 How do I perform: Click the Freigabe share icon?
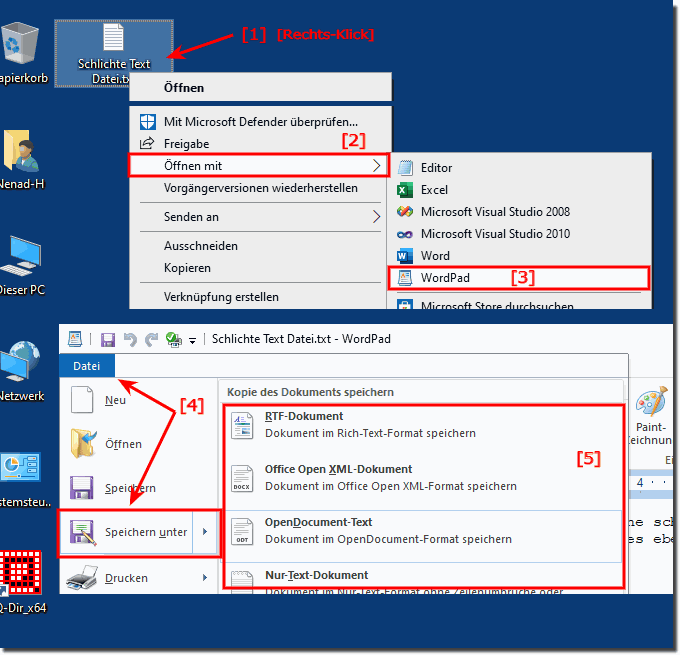[147, 143]
